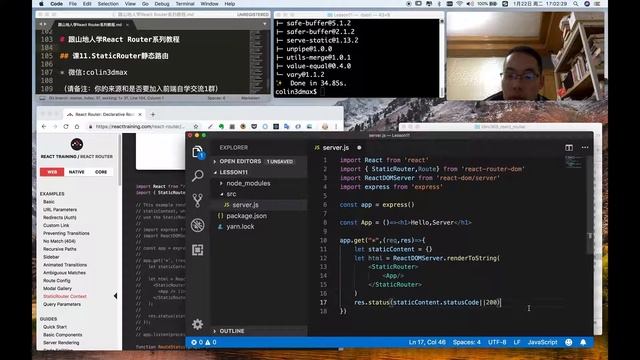
Task: Open the Redirects (Auth) example link
Action: coord(60,218)
